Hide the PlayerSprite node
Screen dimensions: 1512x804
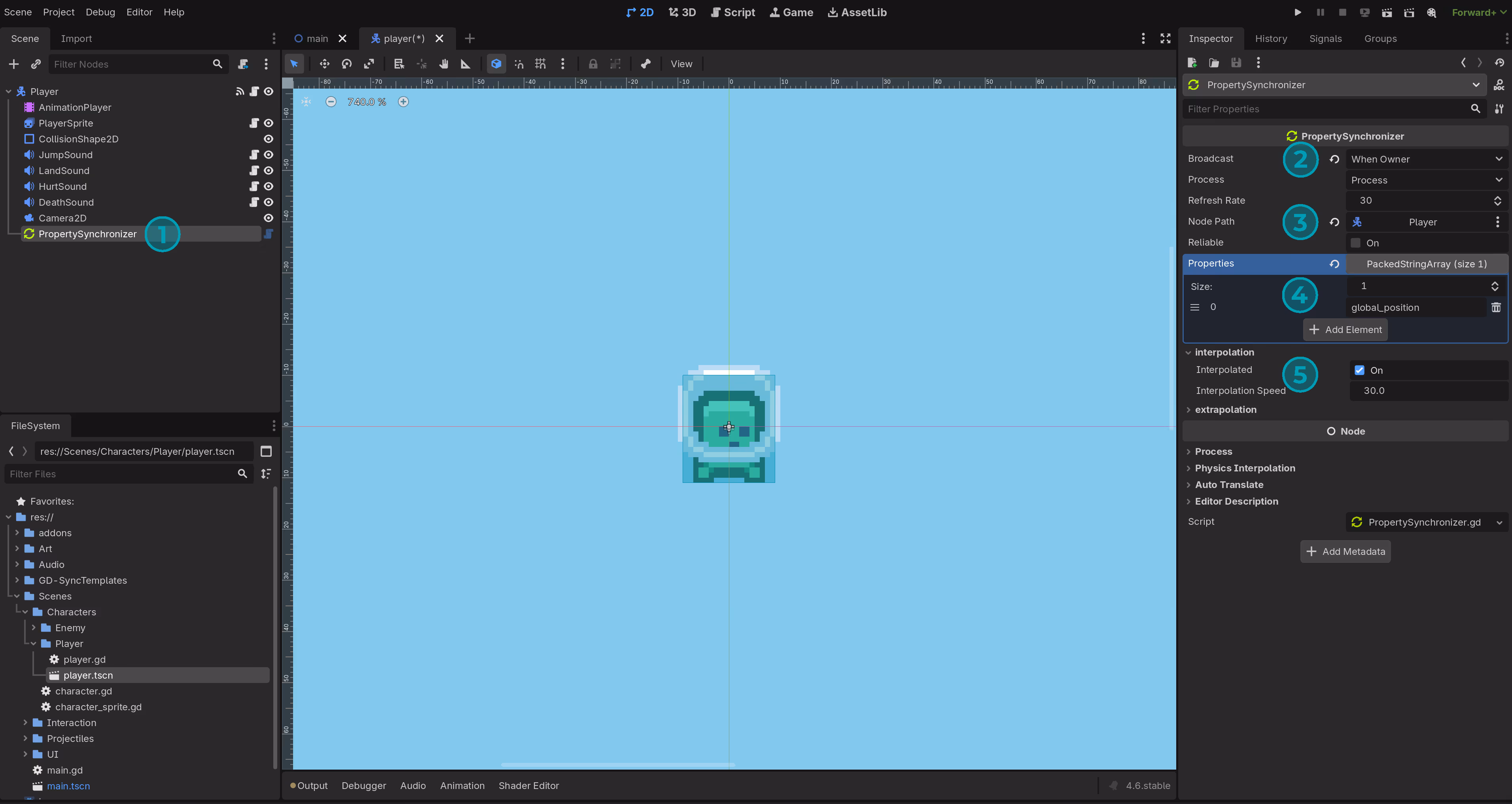point(268,123)
